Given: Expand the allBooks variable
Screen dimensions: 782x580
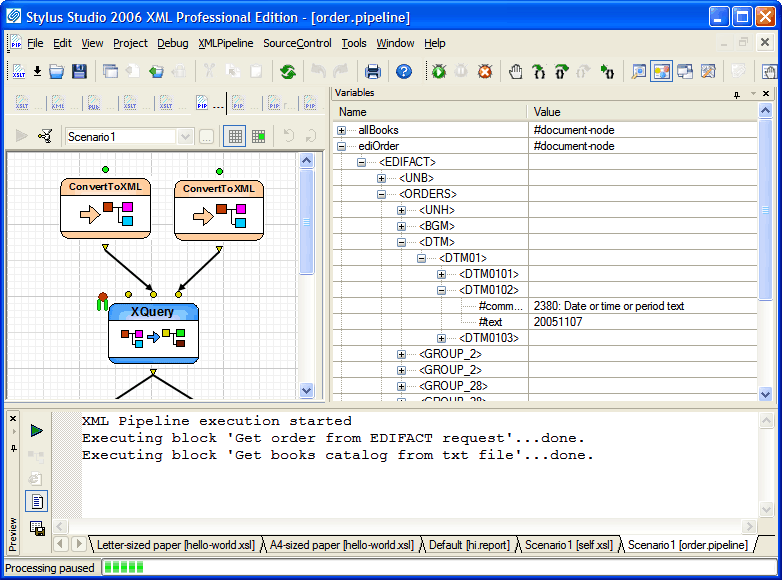Looking at the screenshot, I should point(341,130).
